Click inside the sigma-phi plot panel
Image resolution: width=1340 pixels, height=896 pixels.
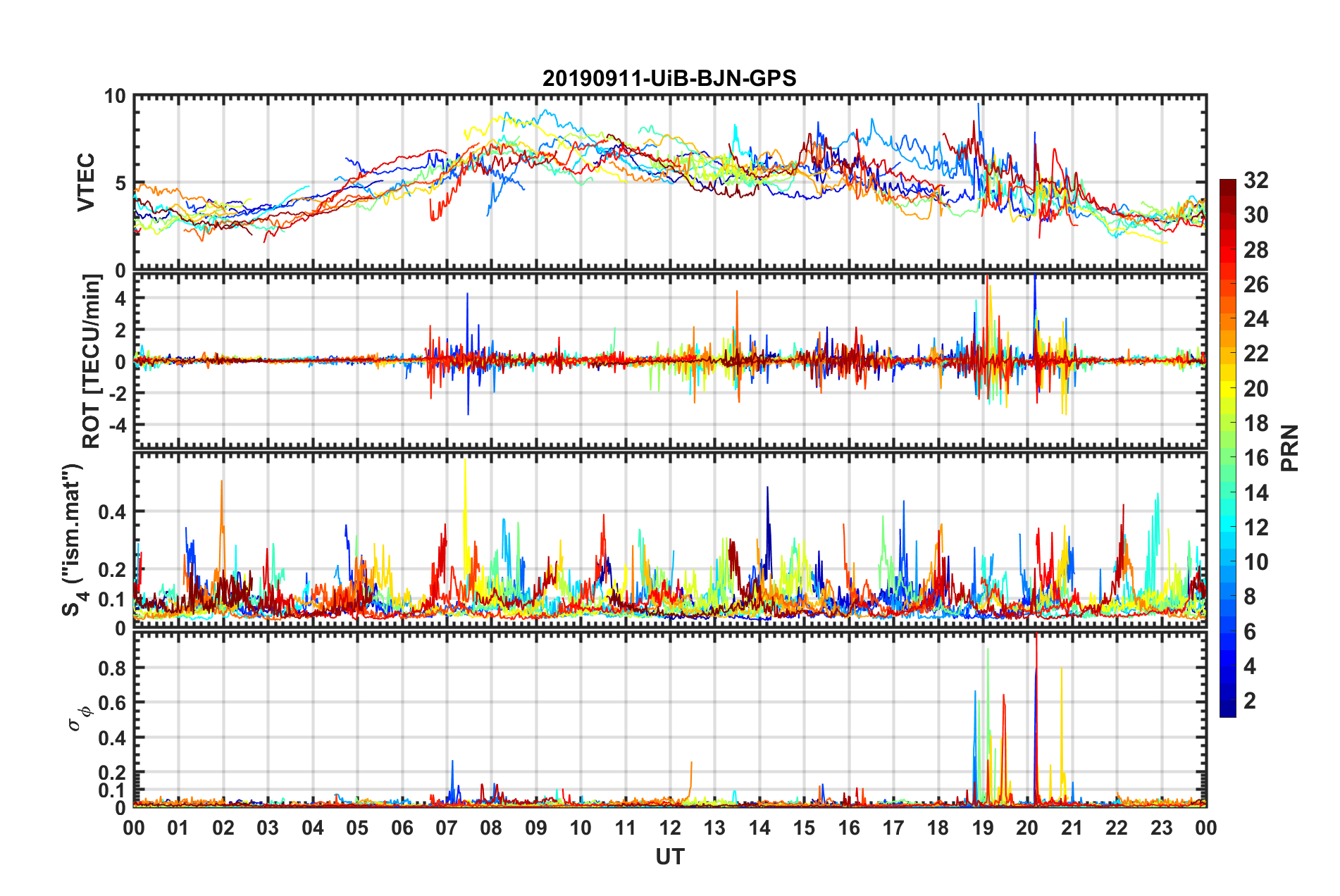click(x=670, y=719)
